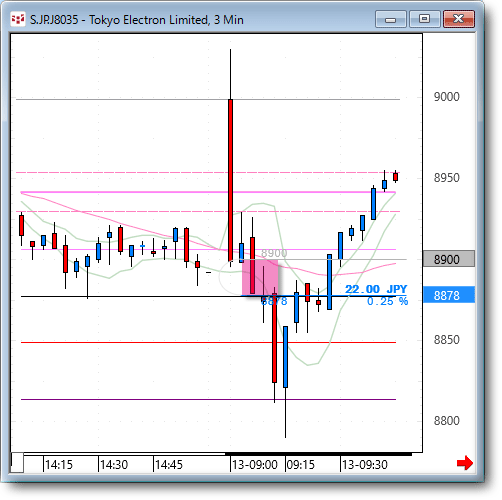Viewport: 502px width, 500px height.
Task: Click the red horizontal line near 8850
Action: [208, 342]
